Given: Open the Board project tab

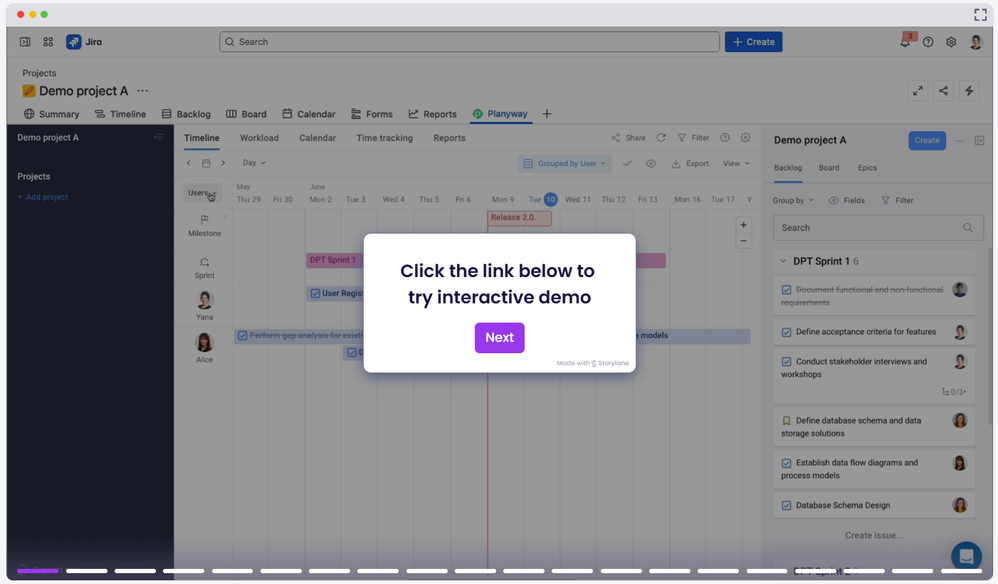Looking at the screenshot, I should [246, 114].
